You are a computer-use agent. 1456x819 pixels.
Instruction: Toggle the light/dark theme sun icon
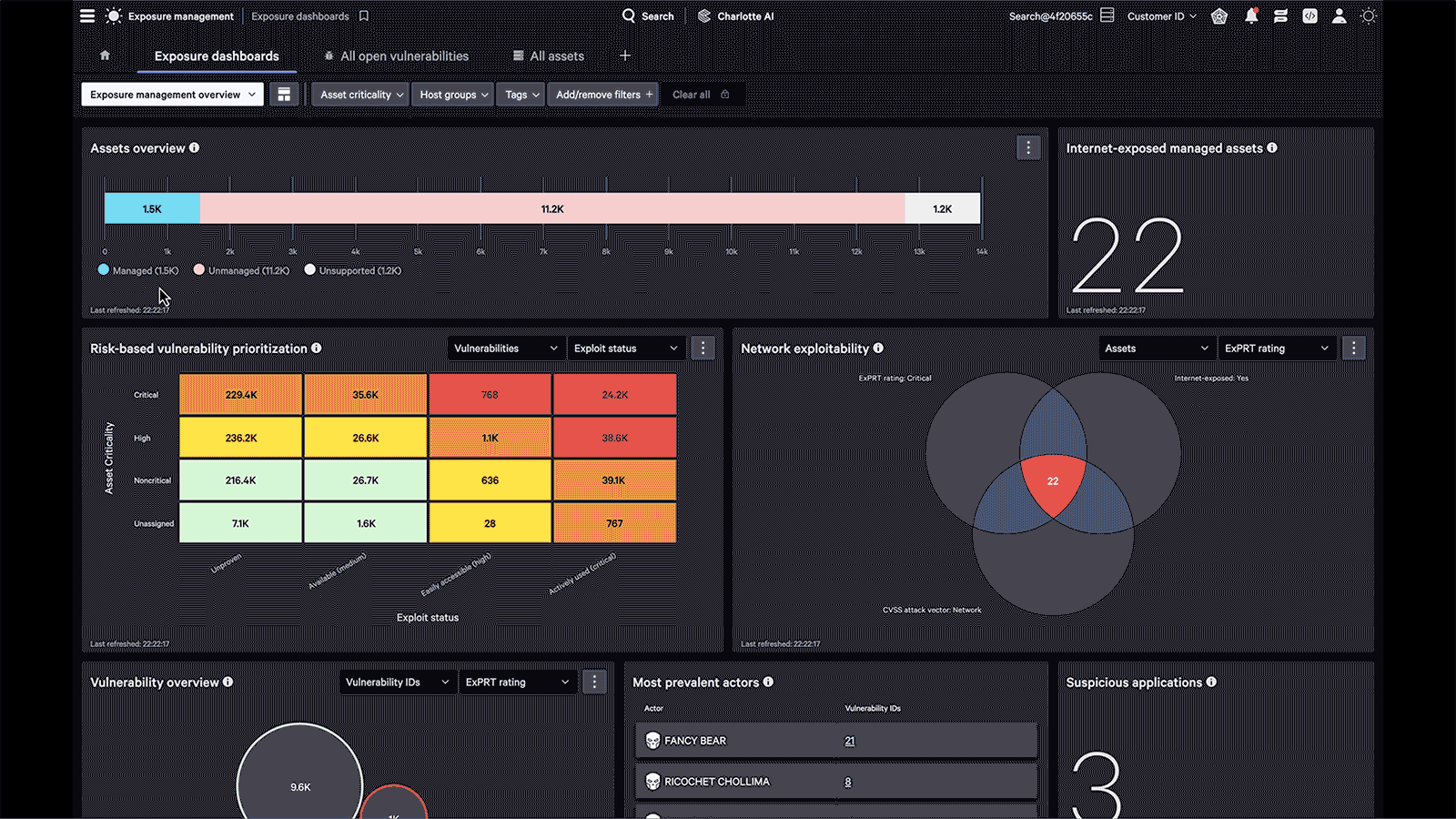1369,15
